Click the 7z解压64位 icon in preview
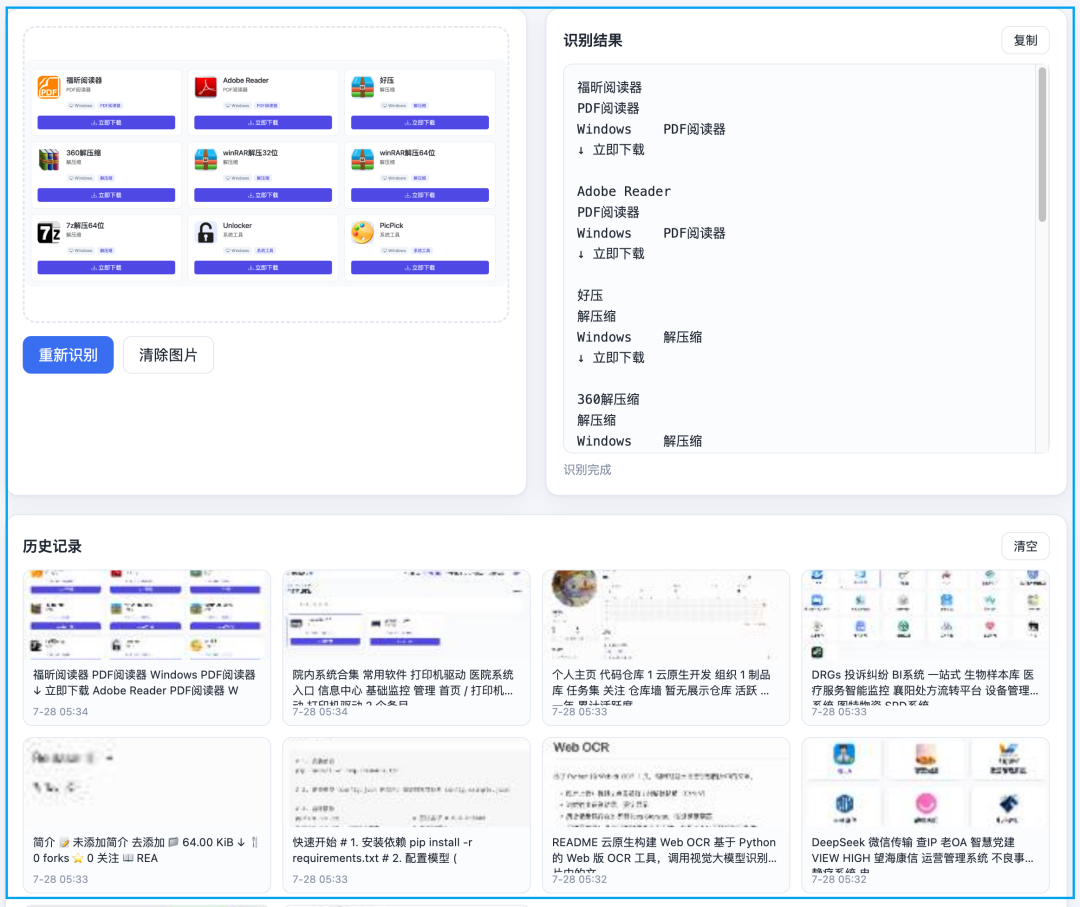 (49, 233)
